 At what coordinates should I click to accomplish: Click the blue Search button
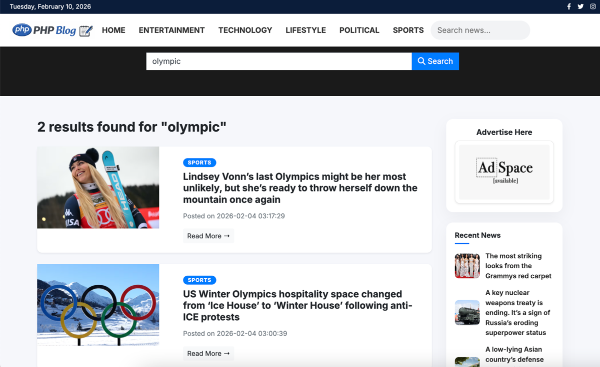click(x=435, y=61)
